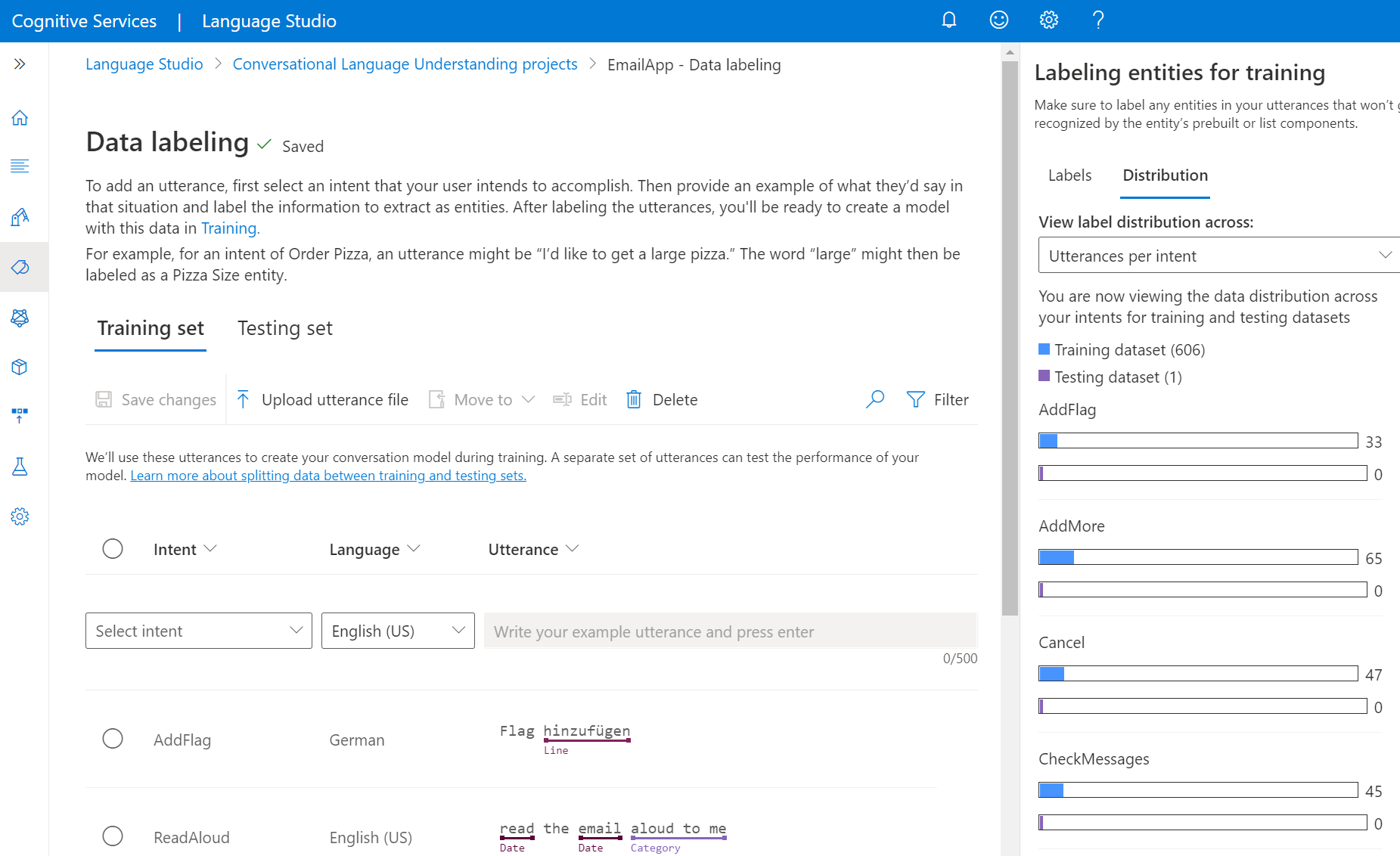The image size is (1400, 856).
Task: Click the Edit rename icon
Action: click(x=562, y=399)
